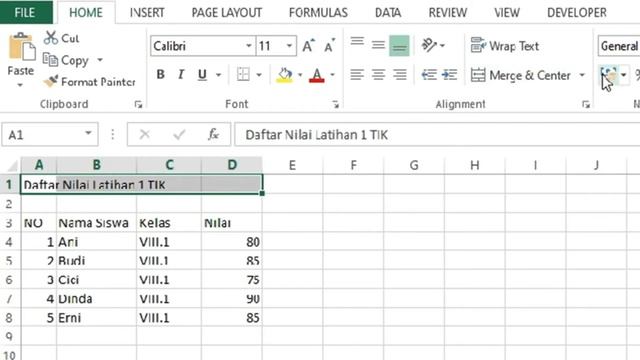
Task: Switch to the INSERT tab
Action: 147,13
